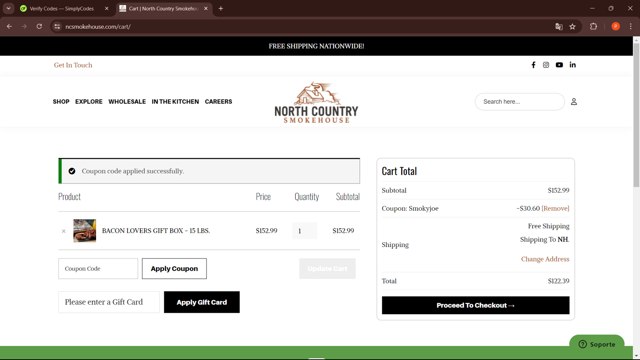Open the user account icon
640x360 pixels.
click(573, 102)
